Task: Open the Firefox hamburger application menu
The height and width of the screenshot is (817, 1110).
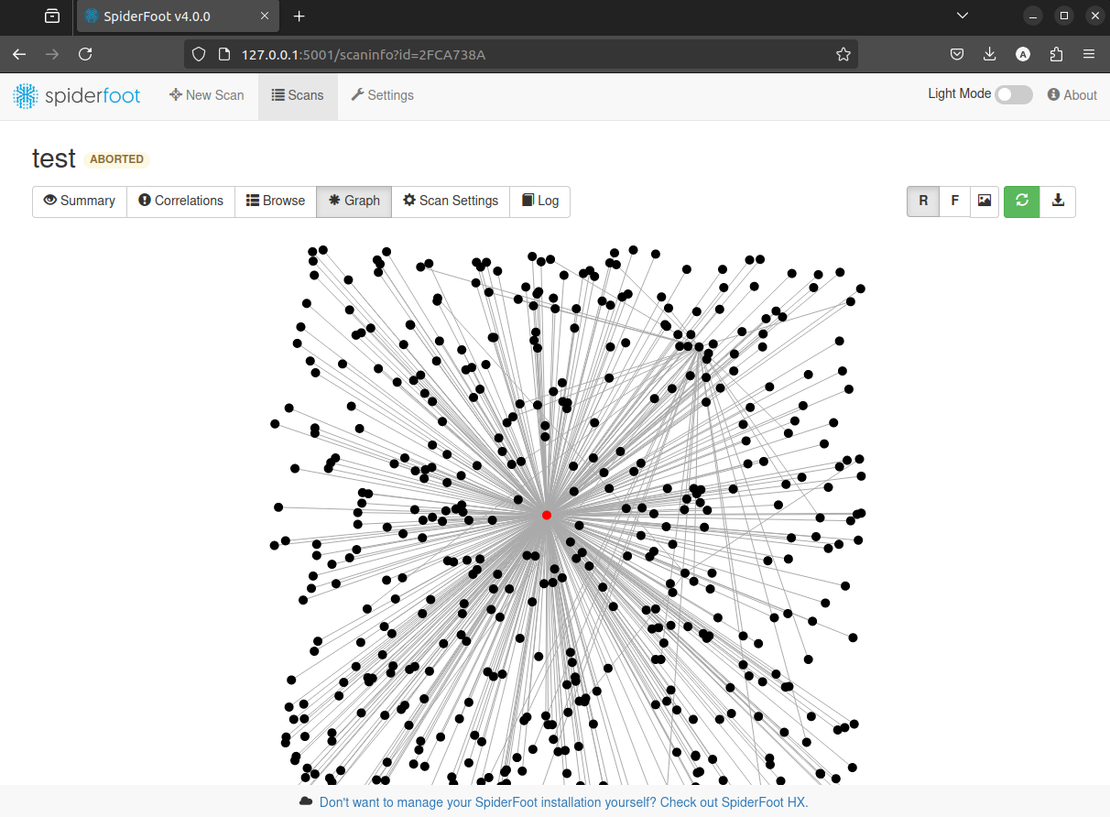Action: coord(1089,55)
